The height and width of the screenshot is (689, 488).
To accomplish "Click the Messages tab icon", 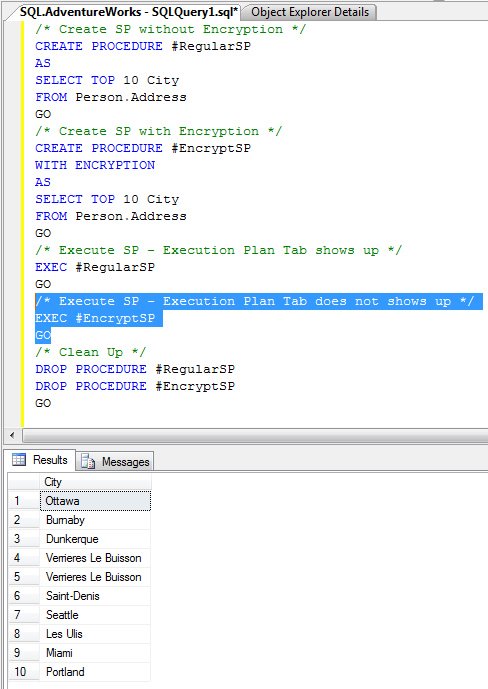I will click(88, 461).
